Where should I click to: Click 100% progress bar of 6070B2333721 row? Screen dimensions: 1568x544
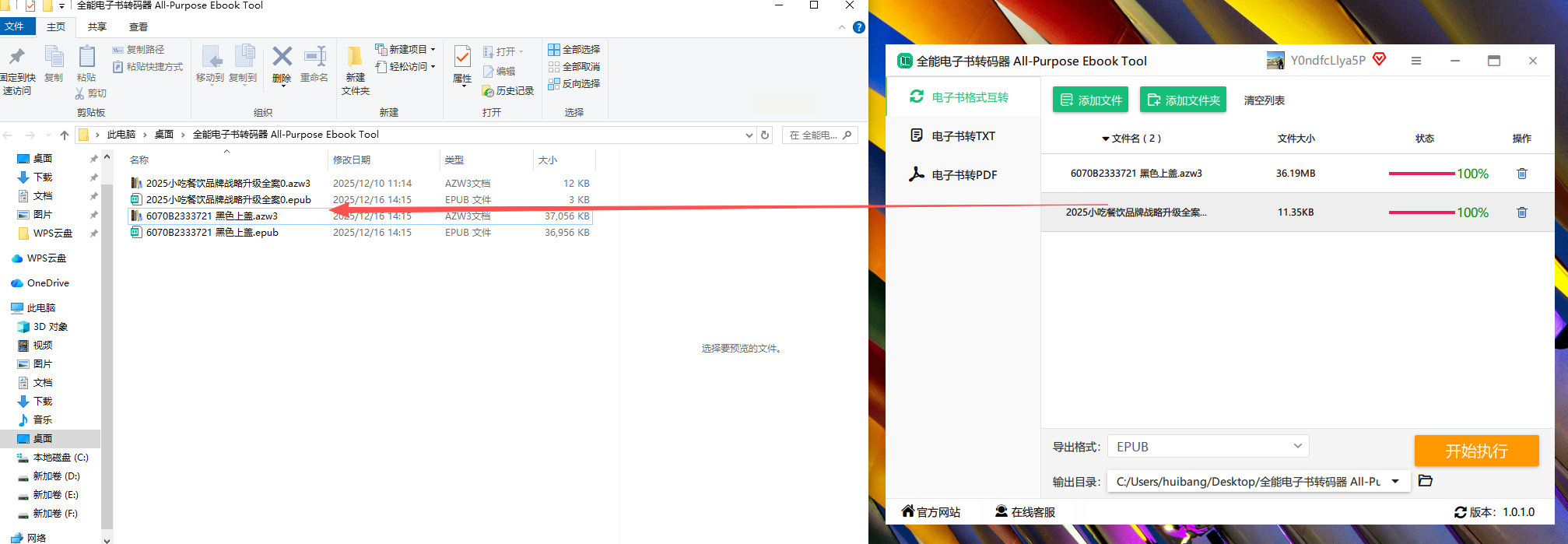(x=1422, y=174)
